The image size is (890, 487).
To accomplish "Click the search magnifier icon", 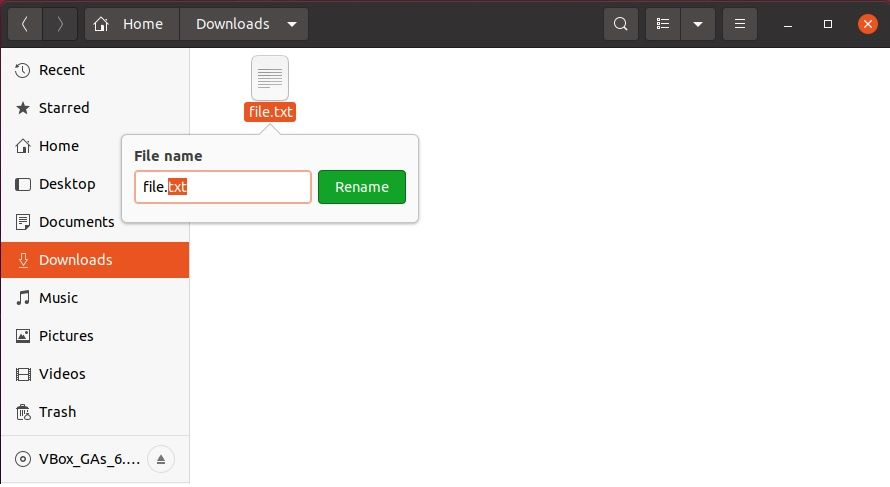I will 620,24.
